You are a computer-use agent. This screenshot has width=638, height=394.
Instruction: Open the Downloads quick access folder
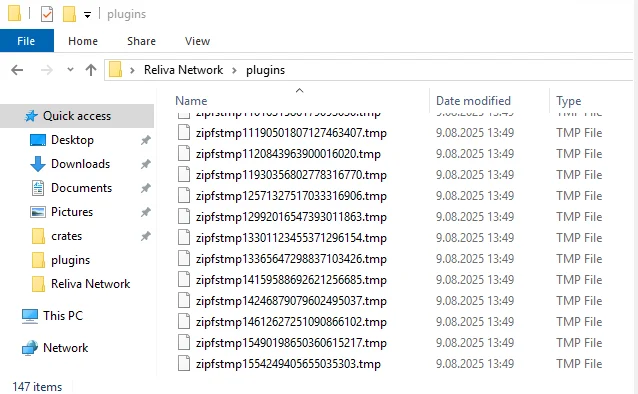80,164
